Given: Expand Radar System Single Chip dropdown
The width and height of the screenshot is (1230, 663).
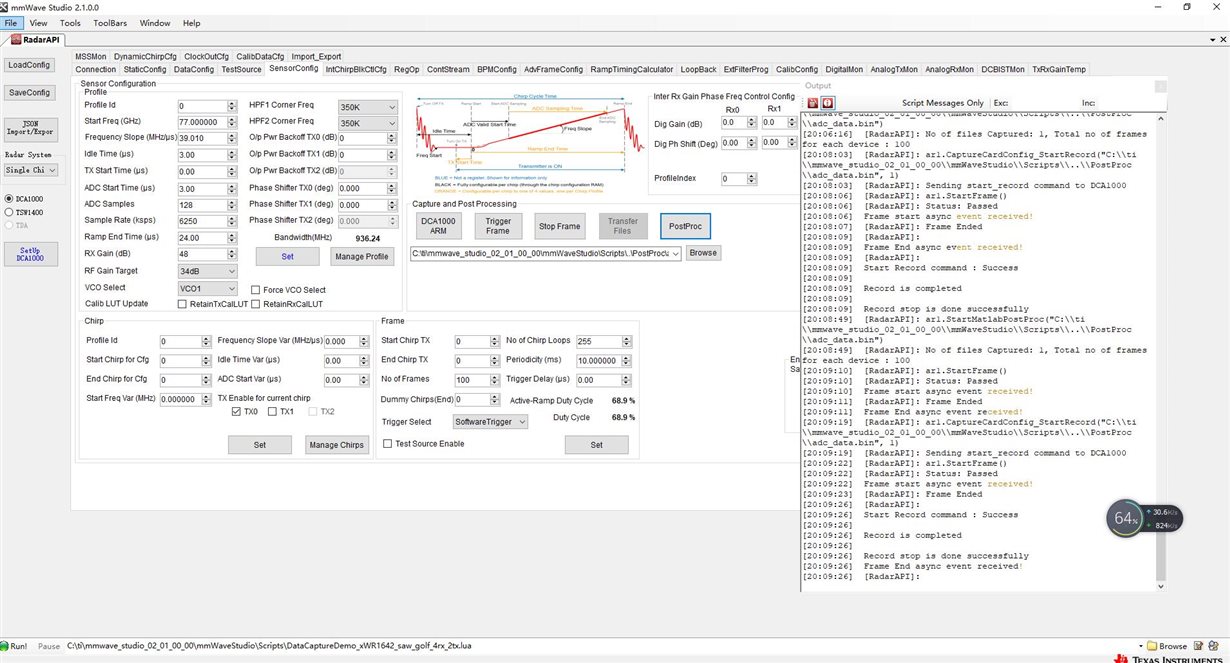Looking at the screenshot, I should pyautogui.click(x=31, y=171).
